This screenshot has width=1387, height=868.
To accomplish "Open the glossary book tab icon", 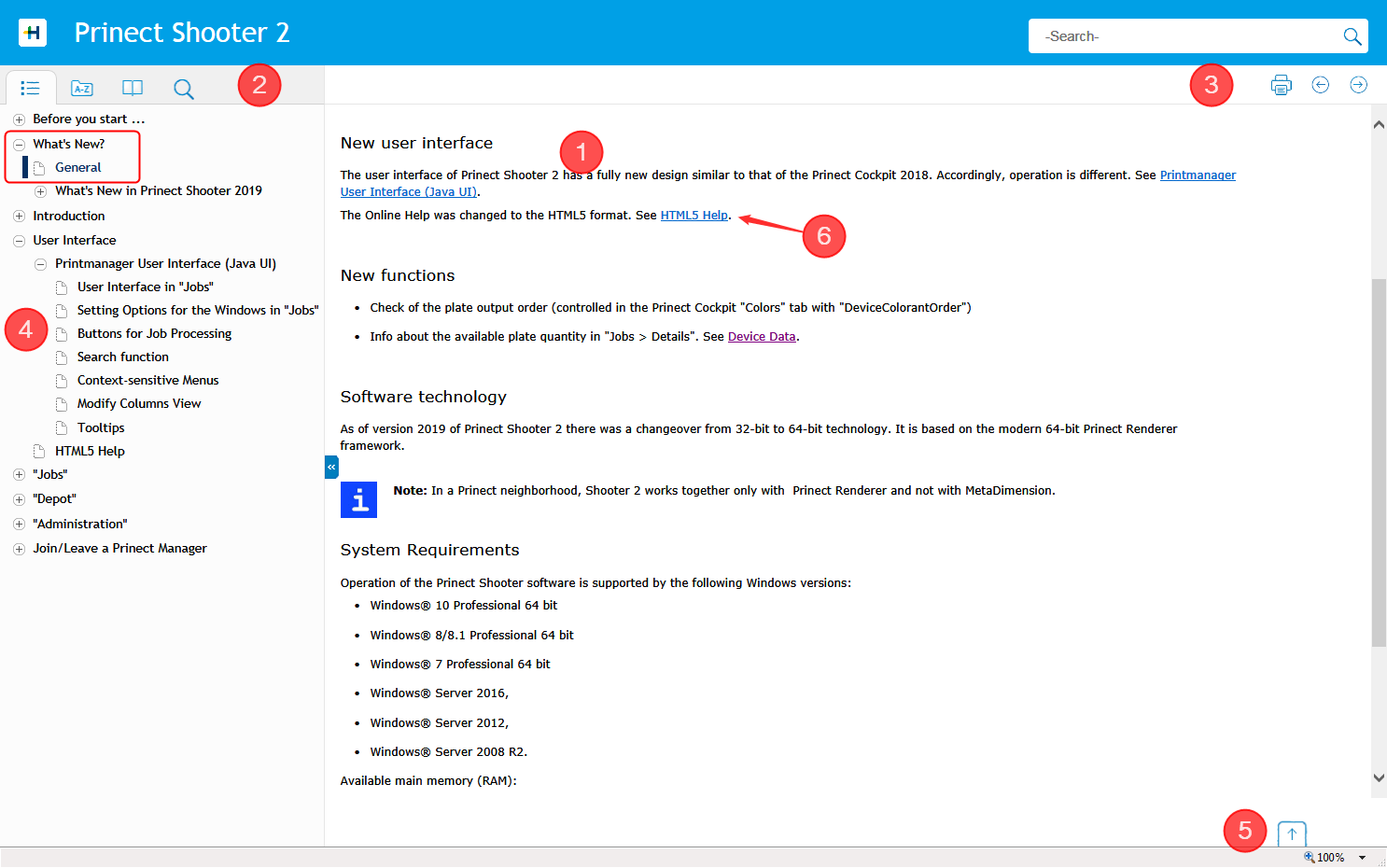I will coord(133,89).
